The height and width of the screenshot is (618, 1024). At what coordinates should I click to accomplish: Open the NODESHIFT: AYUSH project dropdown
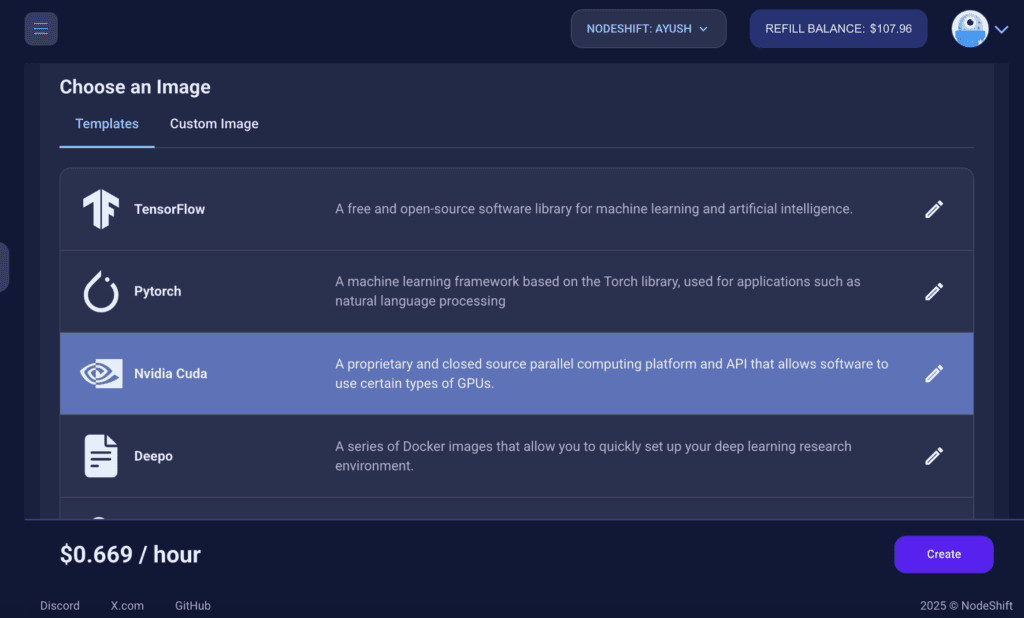coord(648,29)
